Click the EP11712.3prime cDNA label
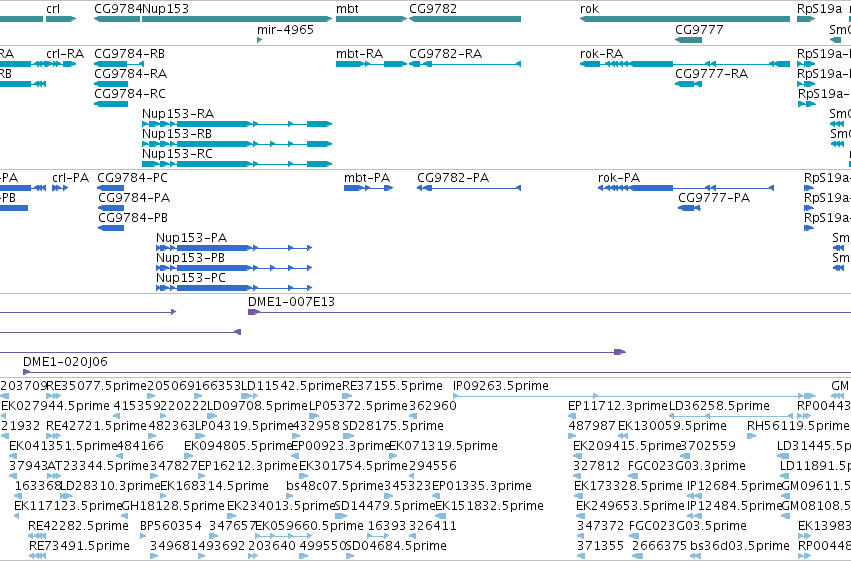The height and width of the screenshot is (561, 851). (x=618, y=406)
